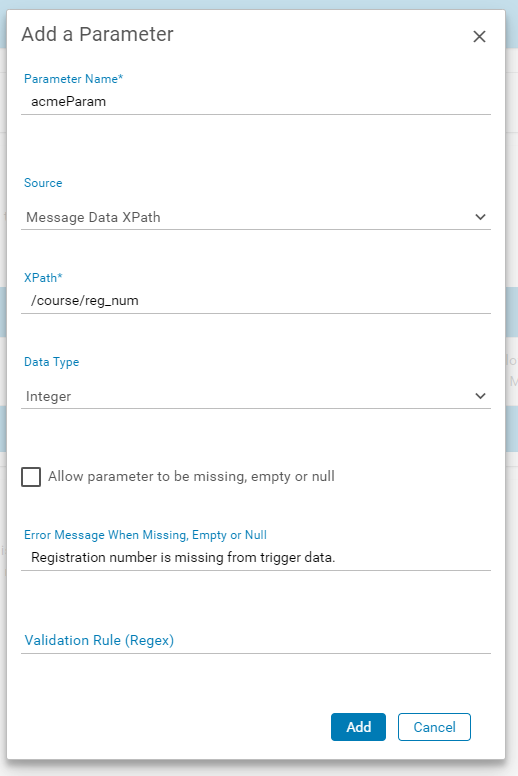Click the Parameter Name field containing acmeParam
This screenshot has width=518, height=776.
pos(256,102)
